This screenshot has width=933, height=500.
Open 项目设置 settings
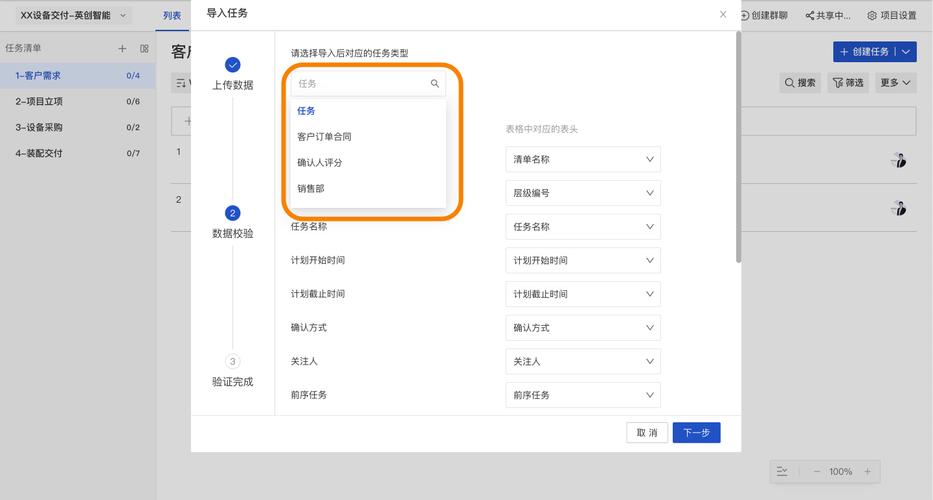point(891,15)
